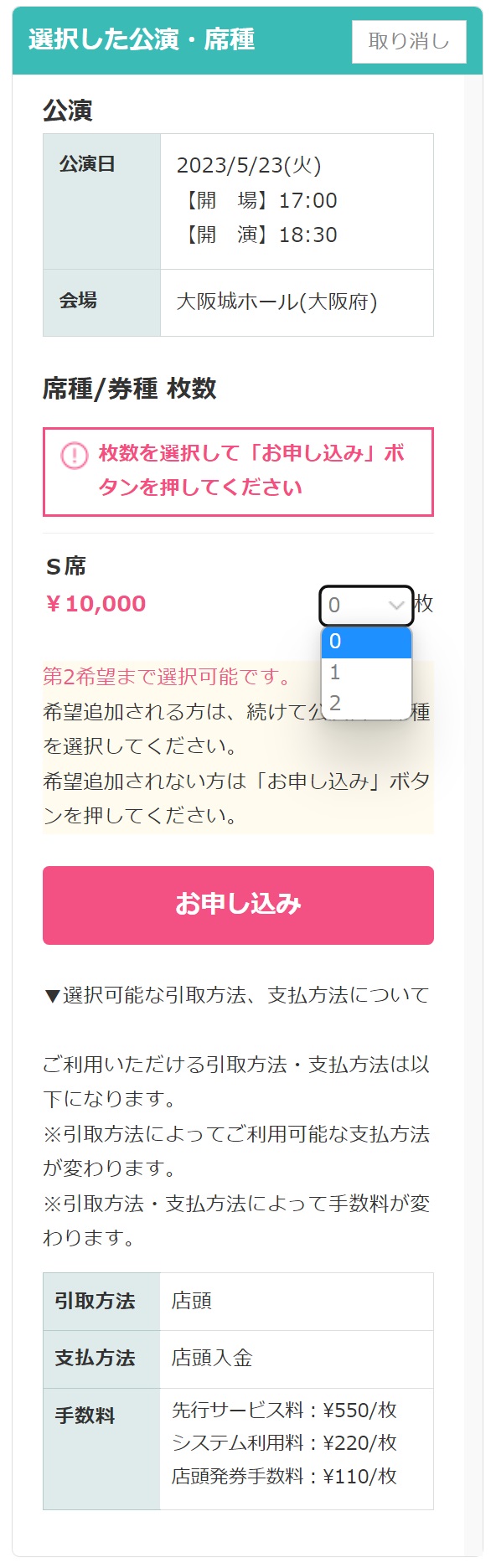
Task: Click the pink お申し込み button
Action: [x=238, y=905]
